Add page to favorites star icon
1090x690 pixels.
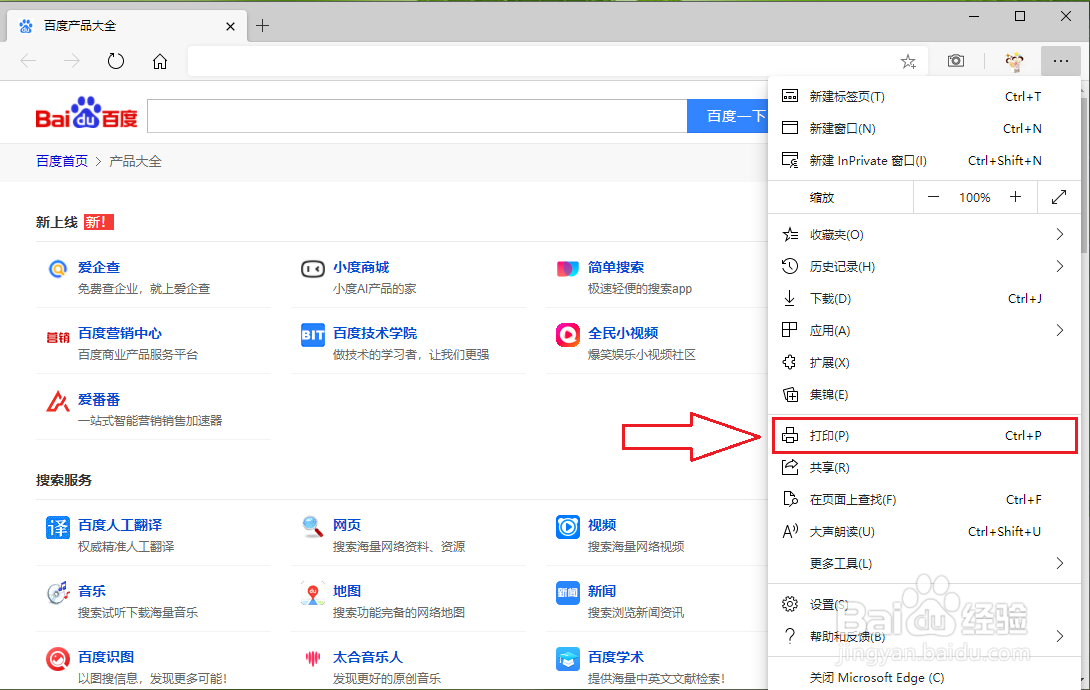click(x=908, y=61)
